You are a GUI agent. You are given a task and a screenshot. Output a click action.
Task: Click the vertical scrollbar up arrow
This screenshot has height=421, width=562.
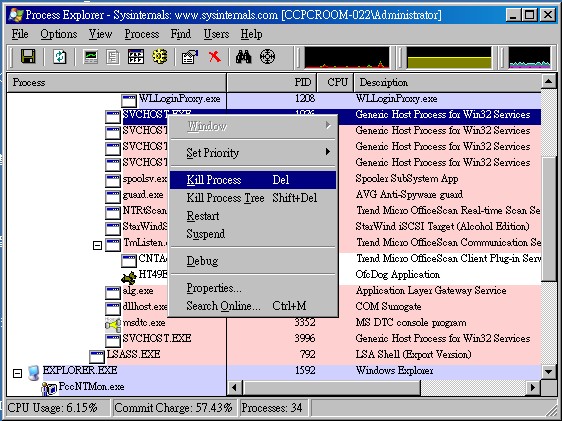548,82
